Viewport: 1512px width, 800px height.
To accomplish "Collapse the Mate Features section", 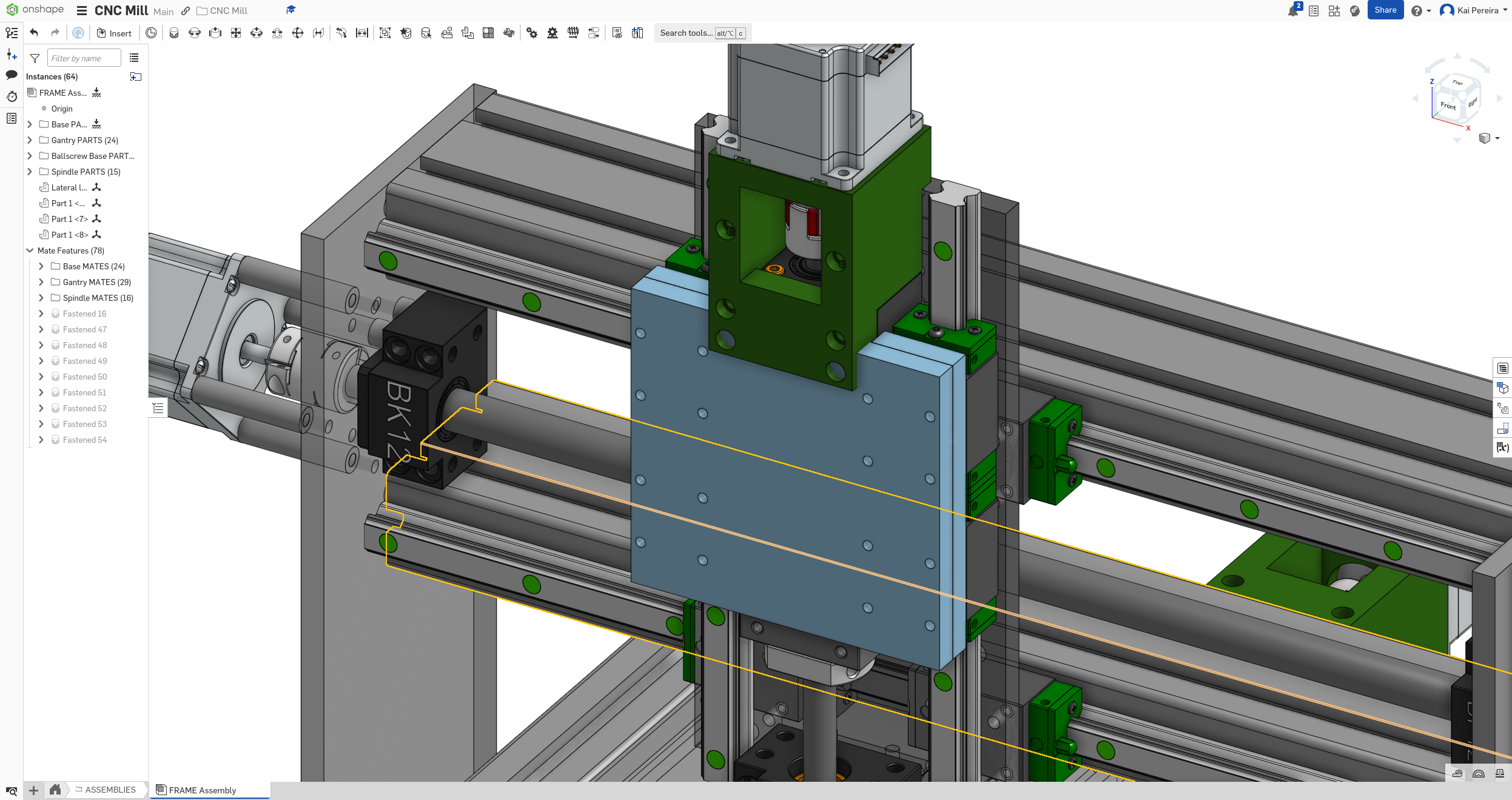I will 30,250.
